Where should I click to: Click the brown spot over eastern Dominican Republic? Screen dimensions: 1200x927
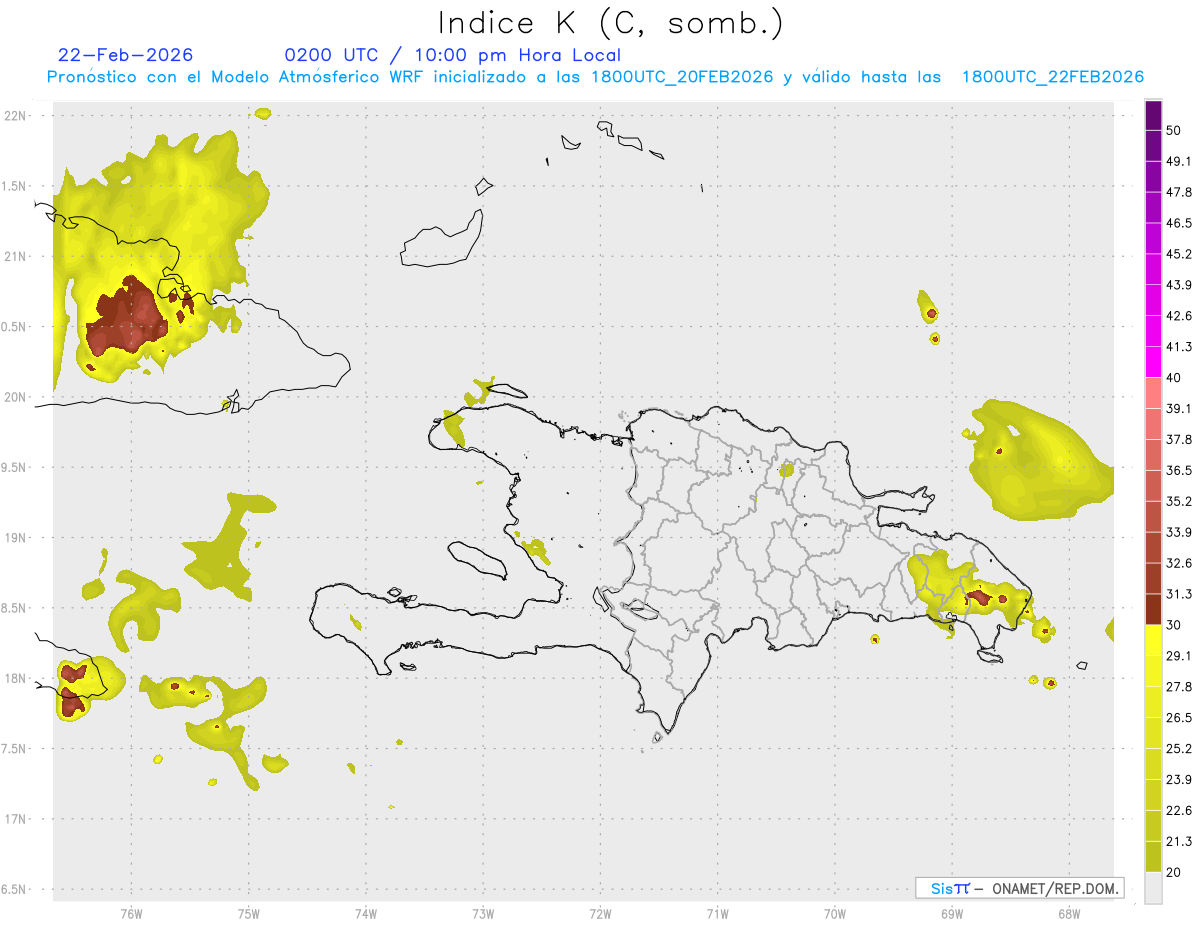pos(979,598)
